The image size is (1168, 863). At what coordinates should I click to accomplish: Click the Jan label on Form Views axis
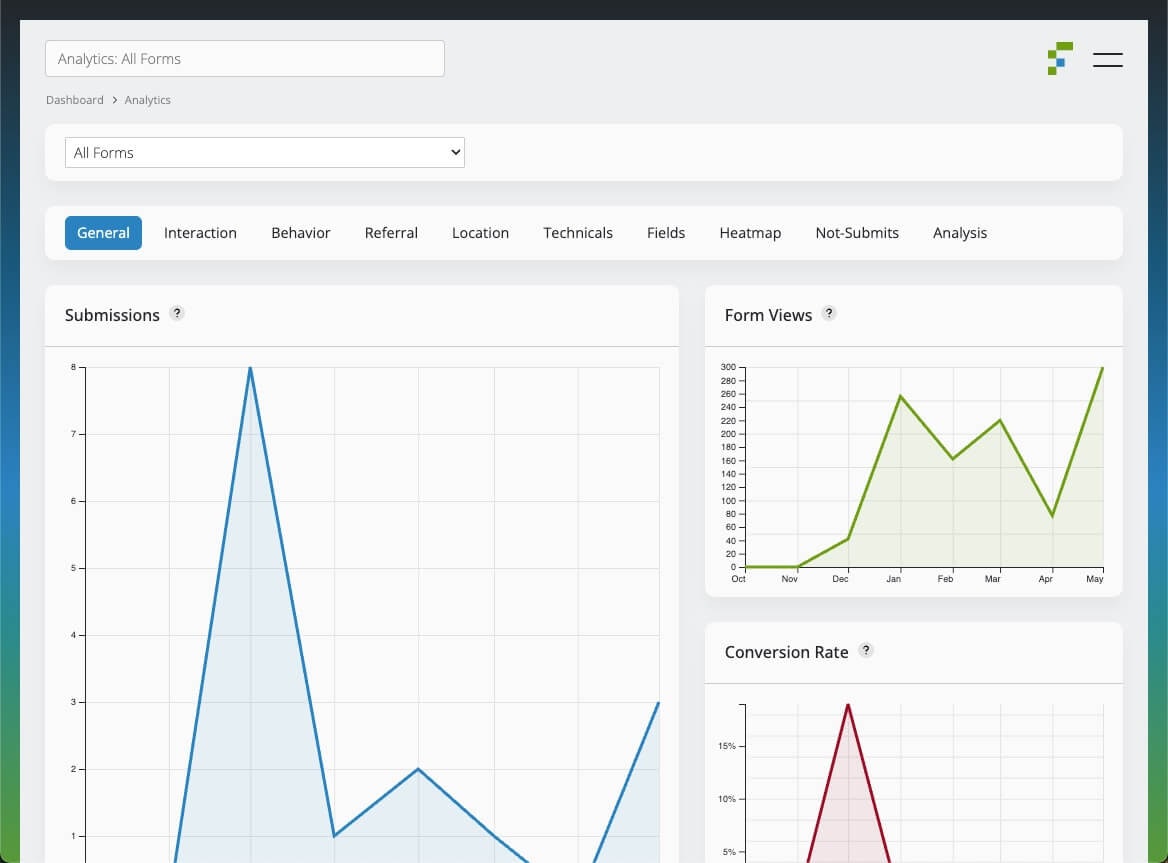893,579
